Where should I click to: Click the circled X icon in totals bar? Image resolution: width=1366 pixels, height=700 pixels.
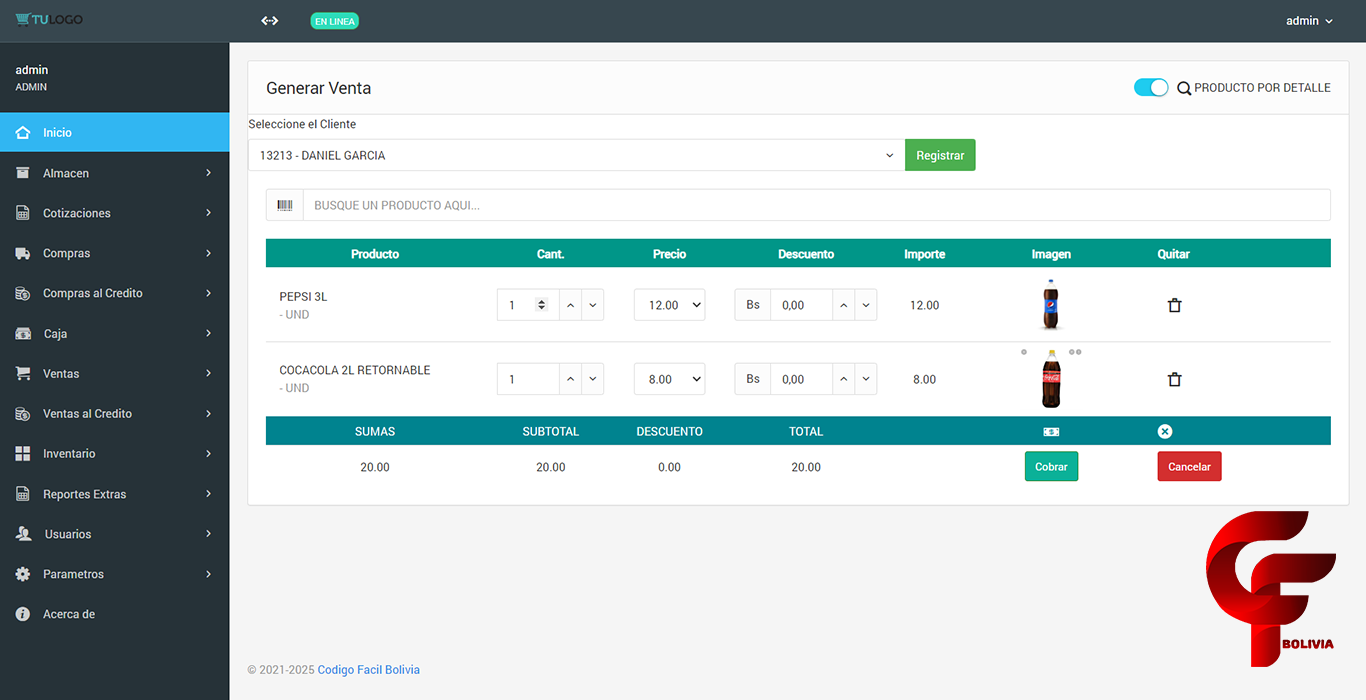pyautogui.click(x=1164, y=431)
